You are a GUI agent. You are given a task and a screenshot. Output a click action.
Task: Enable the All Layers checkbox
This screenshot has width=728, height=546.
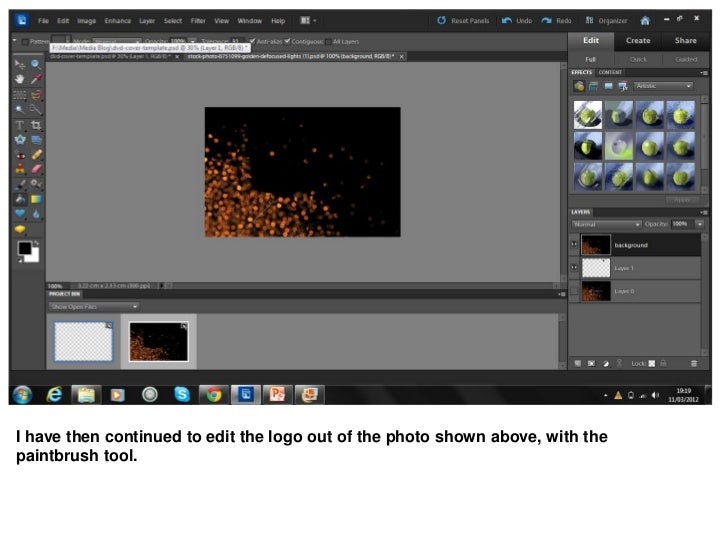tap(329, 42)
